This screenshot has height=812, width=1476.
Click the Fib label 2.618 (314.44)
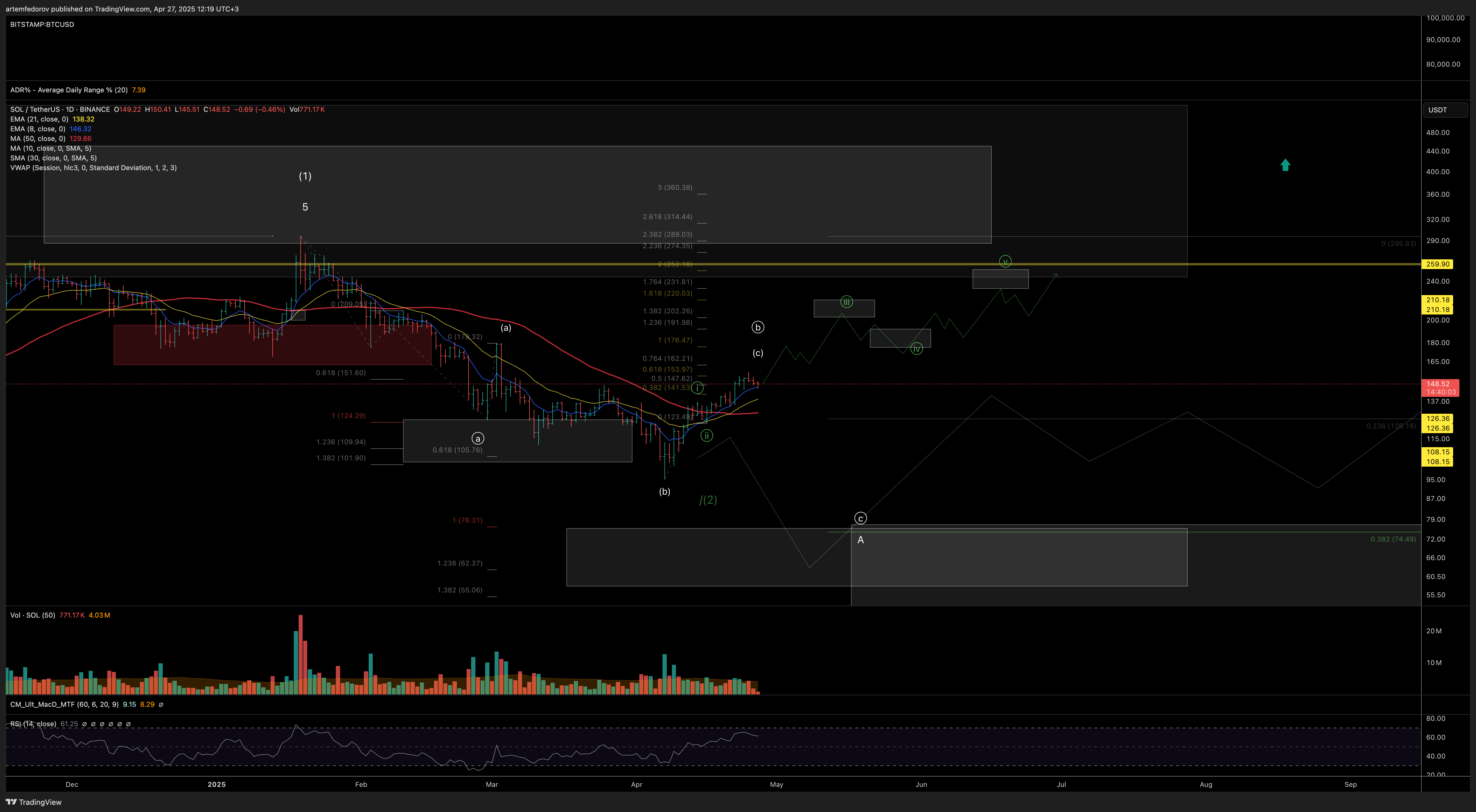pos(668,216)
